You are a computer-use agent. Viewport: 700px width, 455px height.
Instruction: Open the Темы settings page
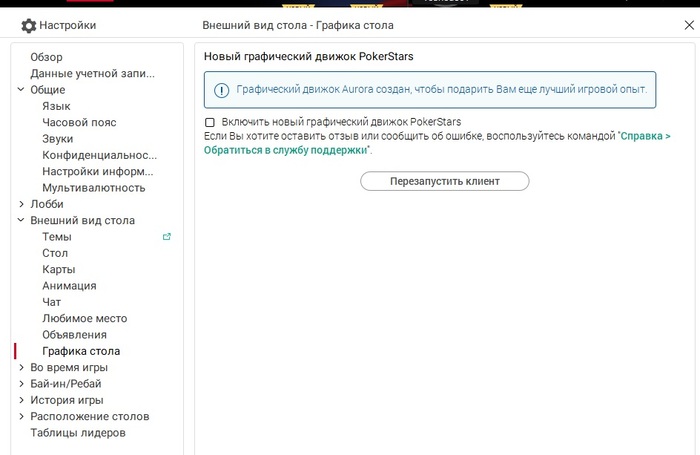coord(57,237)
